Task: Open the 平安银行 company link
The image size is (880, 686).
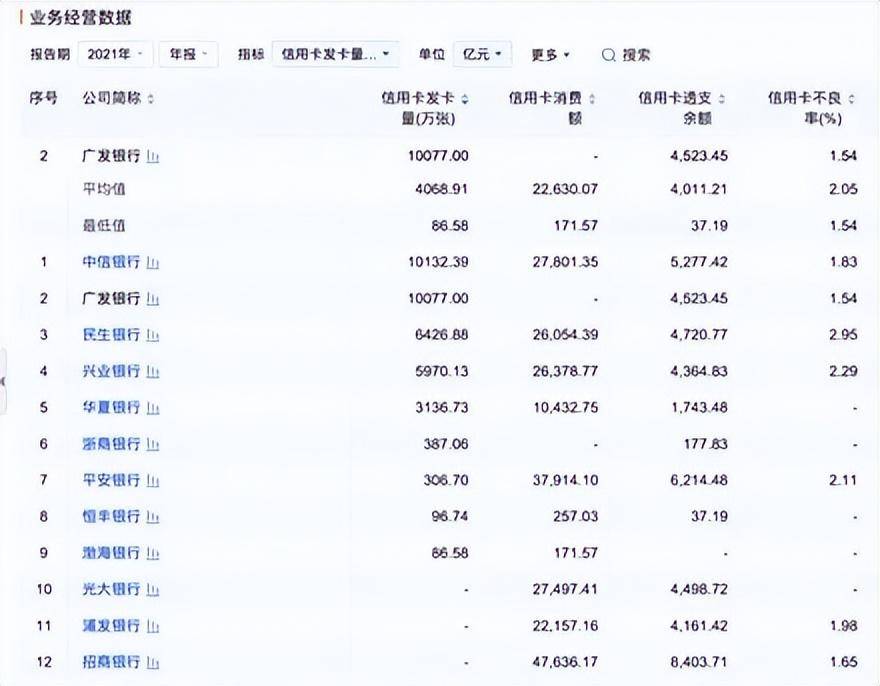Action: coord(111,480)
